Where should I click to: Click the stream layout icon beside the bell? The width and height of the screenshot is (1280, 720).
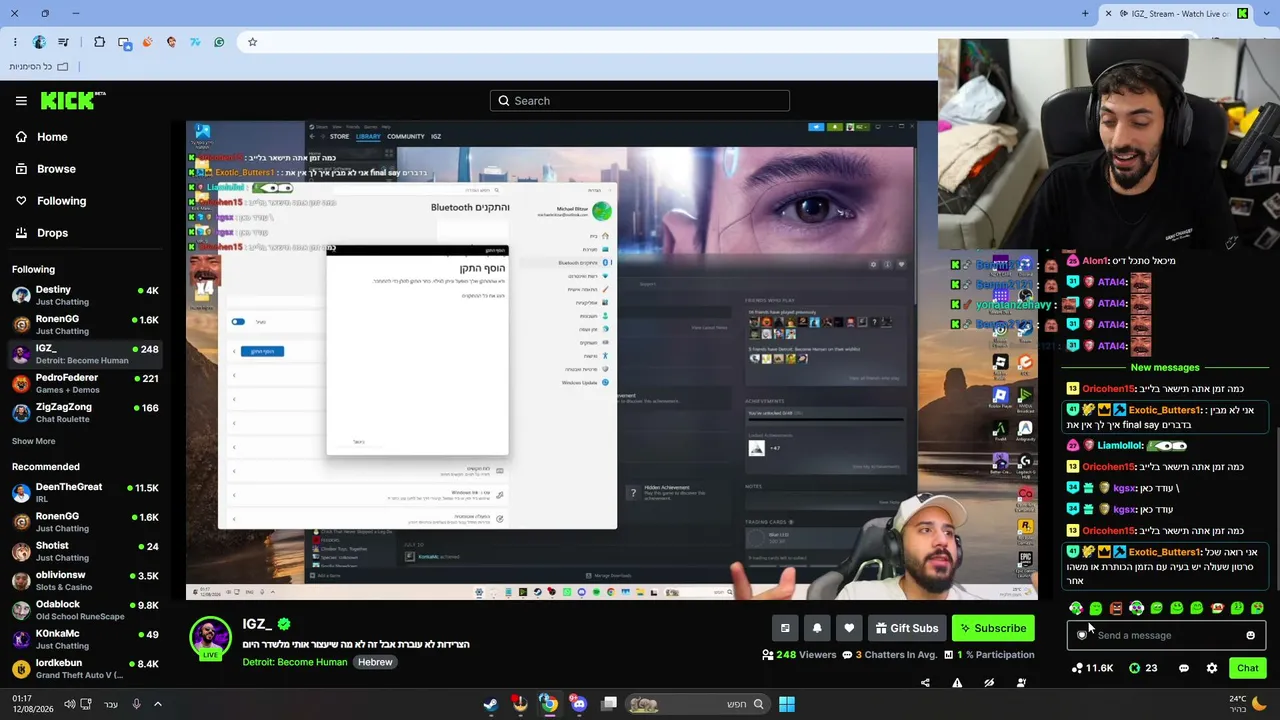785,628
